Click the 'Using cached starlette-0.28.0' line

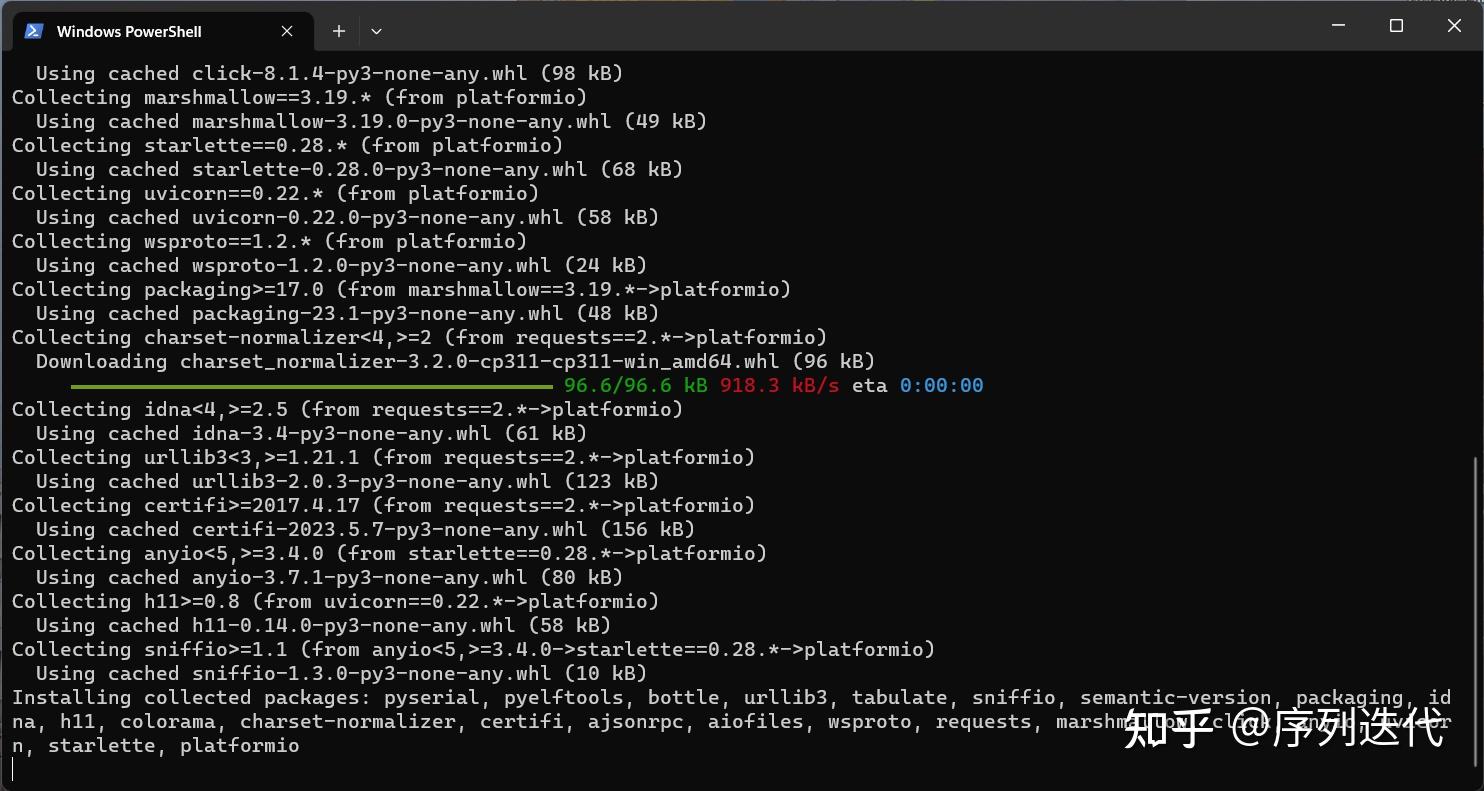click(360, 170)
